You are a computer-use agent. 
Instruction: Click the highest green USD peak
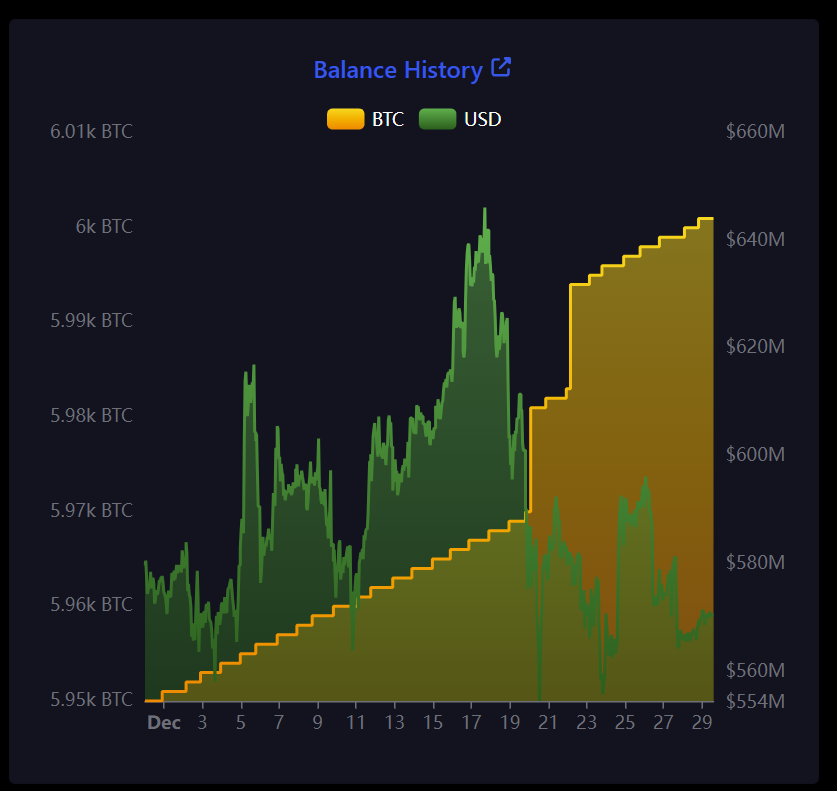pyautogui.click(x=485, y=210)
